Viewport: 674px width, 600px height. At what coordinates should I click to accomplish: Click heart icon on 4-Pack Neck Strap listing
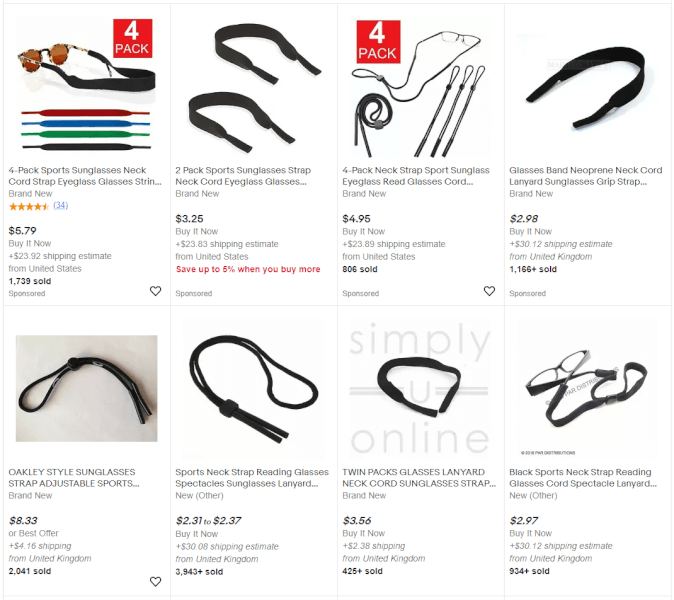pos(489,291)
